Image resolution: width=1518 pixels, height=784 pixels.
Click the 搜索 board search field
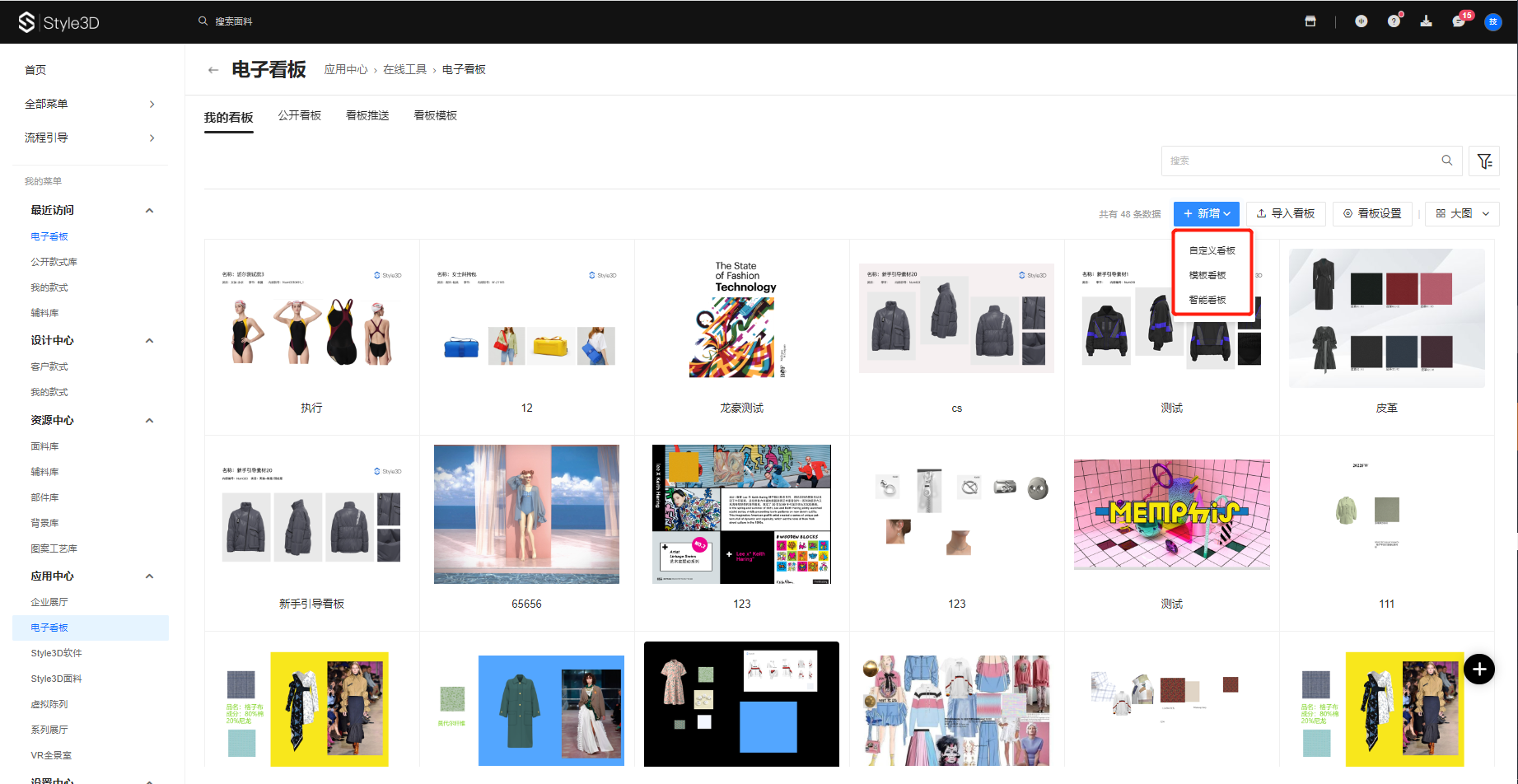pyautogui.click(x=1303, y=161)
